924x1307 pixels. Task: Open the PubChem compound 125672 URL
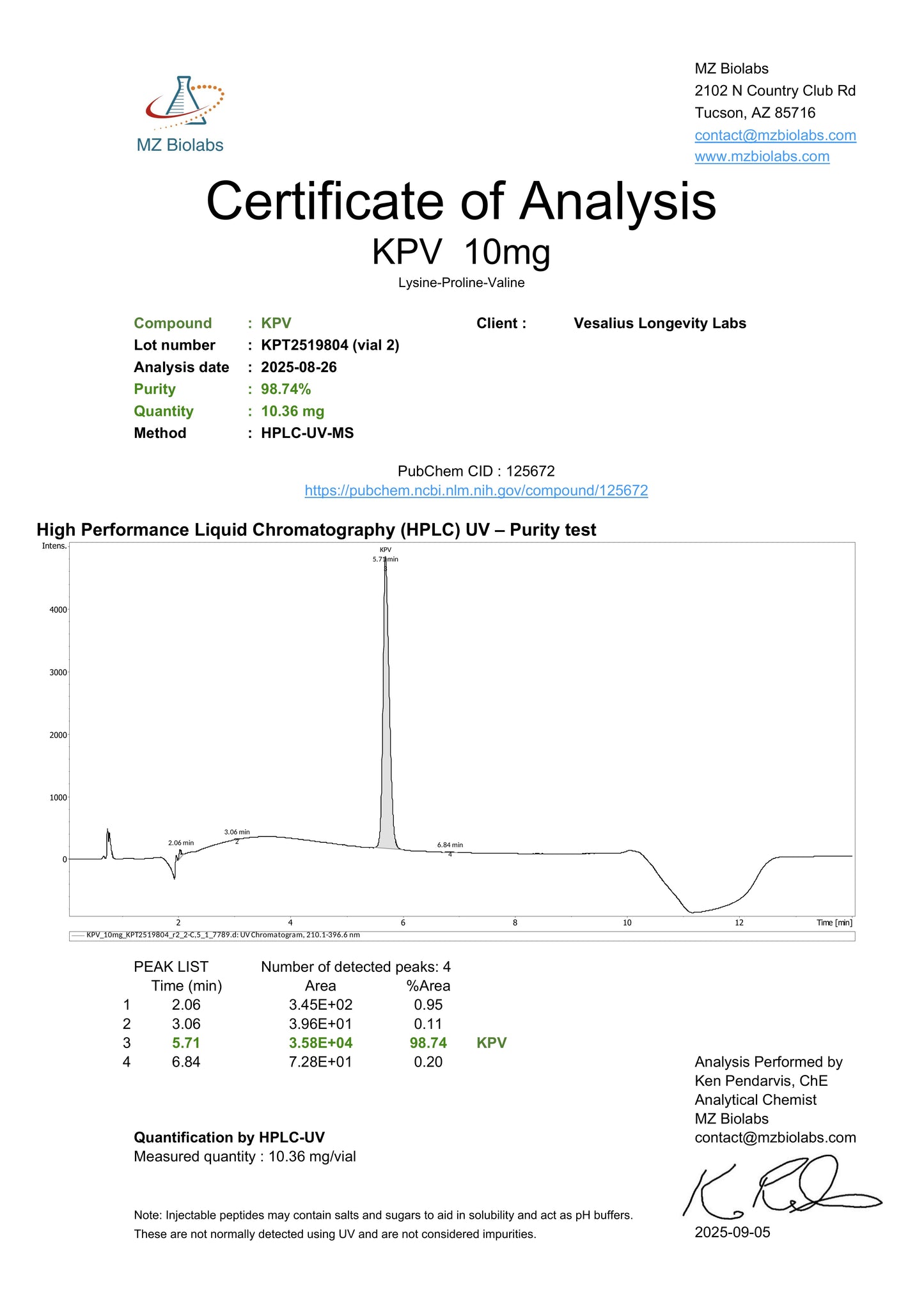click(x=476, y=490)
